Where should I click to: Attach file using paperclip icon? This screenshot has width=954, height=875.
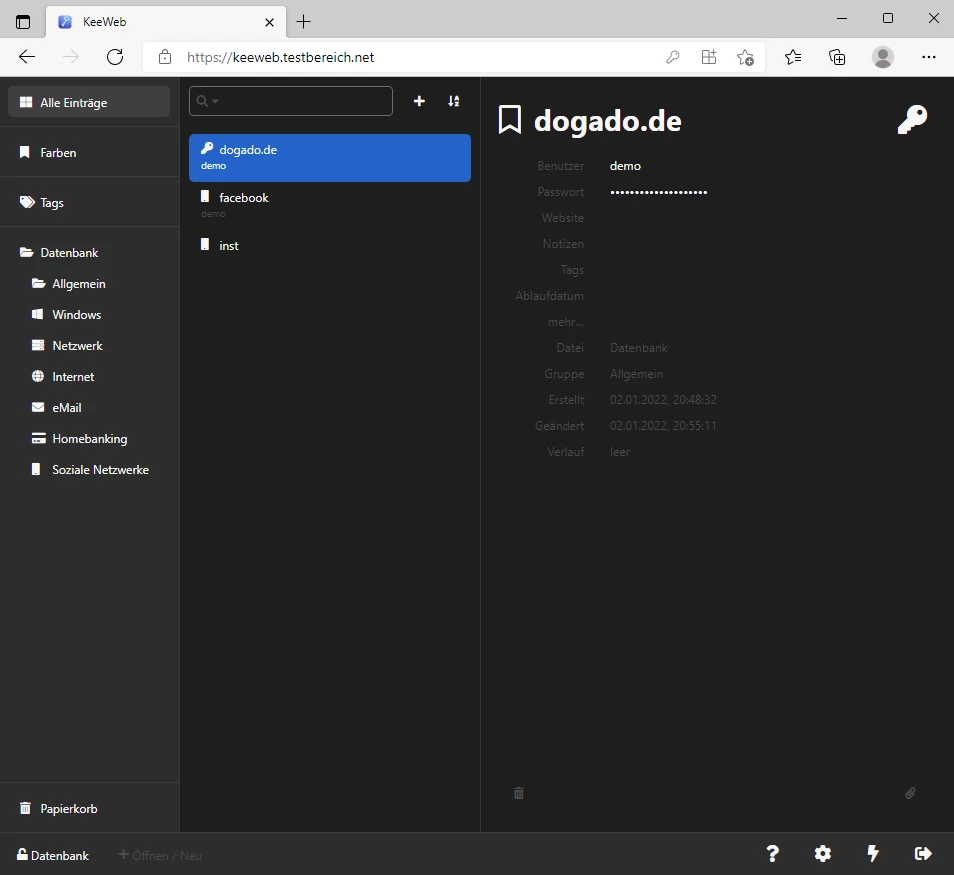tap(910, 793)
